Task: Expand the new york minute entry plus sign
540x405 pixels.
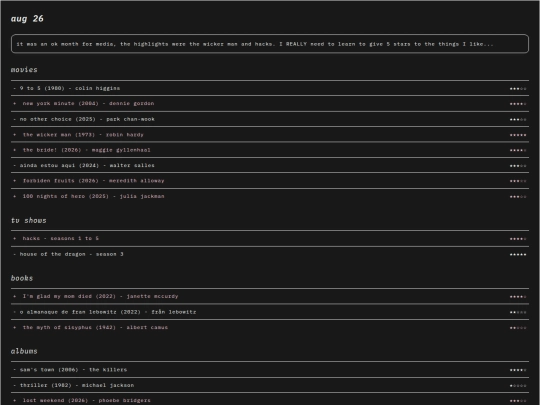Action: [14, 103]
